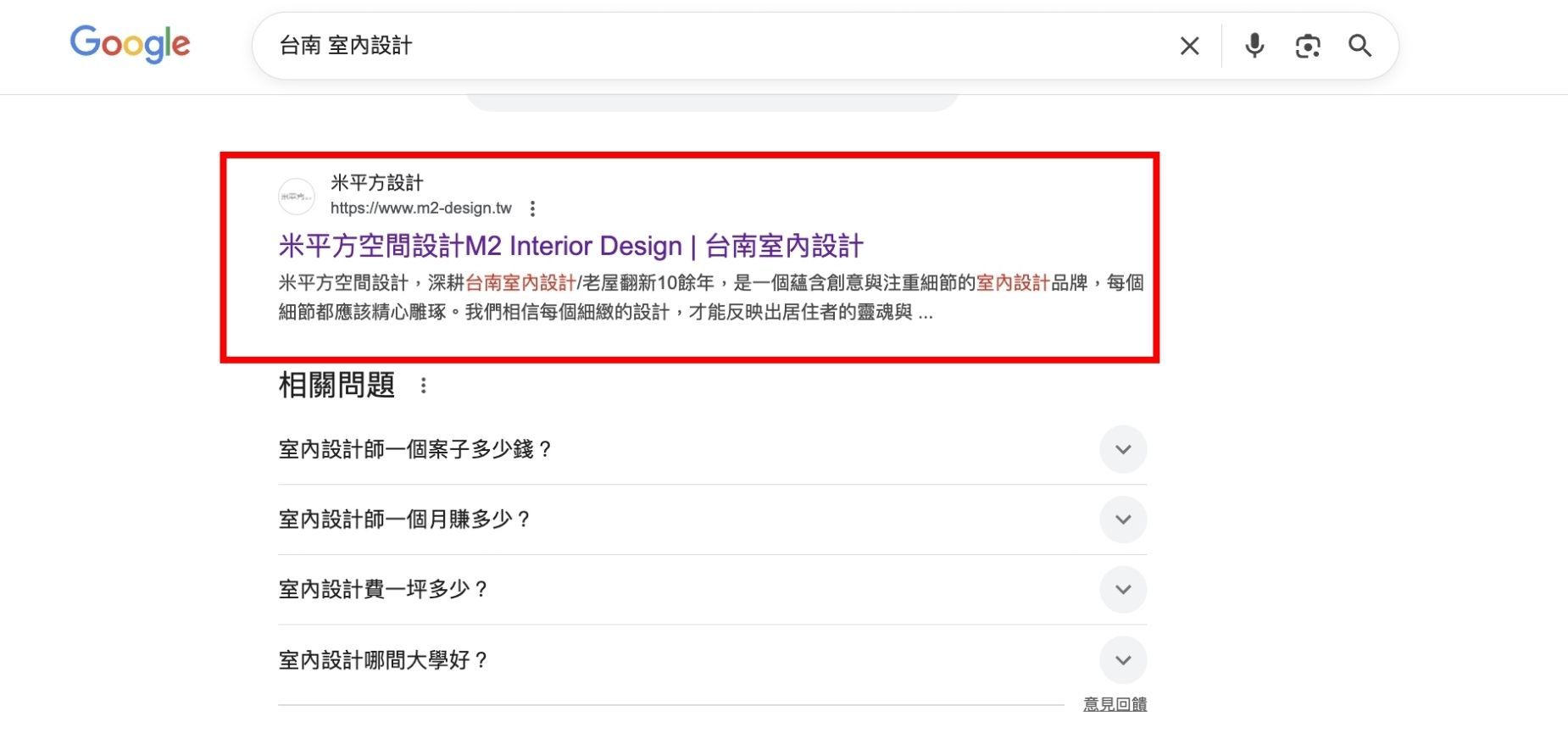Clear the search query text

coord(1189,46)
